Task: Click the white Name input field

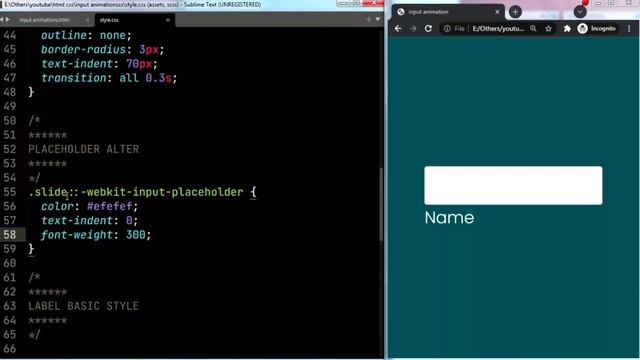Action: [x=513, y=185]
